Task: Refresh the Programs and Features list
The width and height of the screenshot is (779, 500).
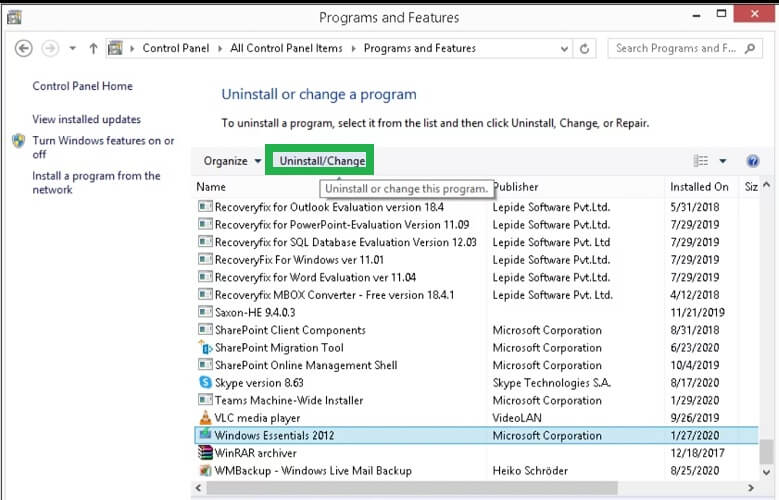Action: point(584,49)
